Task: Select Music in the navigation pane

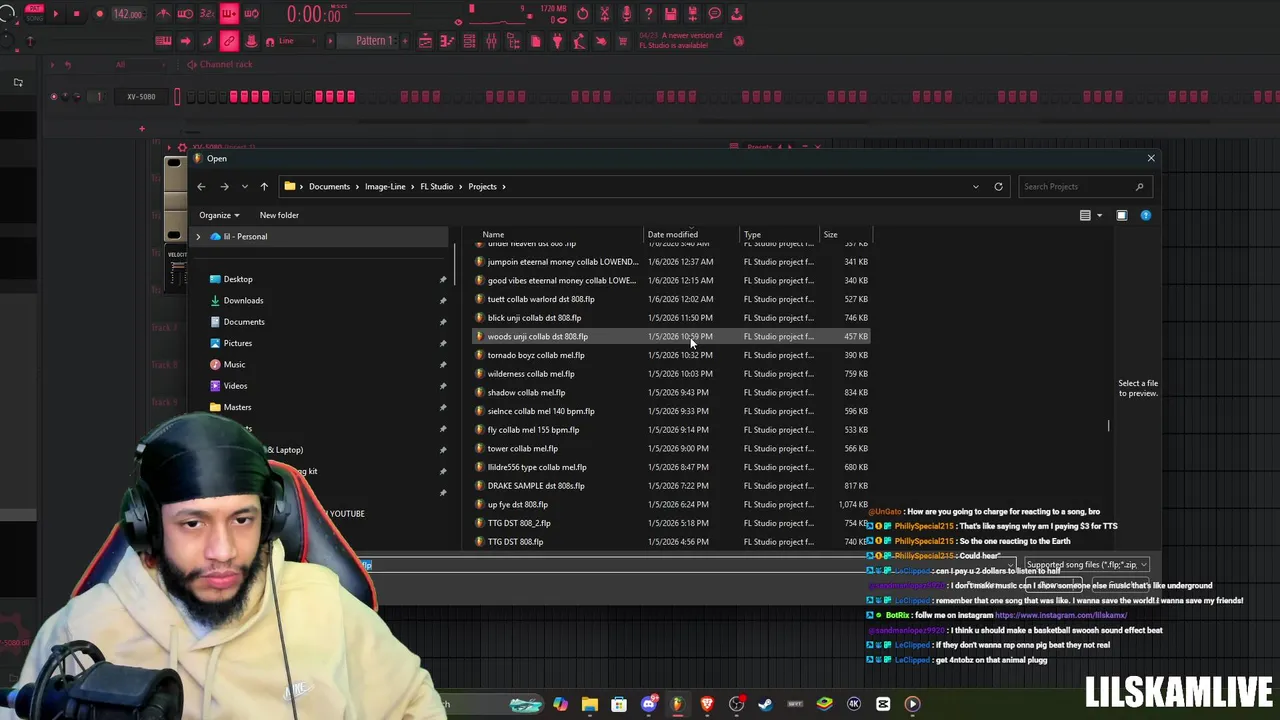Action: pos(234,365)
